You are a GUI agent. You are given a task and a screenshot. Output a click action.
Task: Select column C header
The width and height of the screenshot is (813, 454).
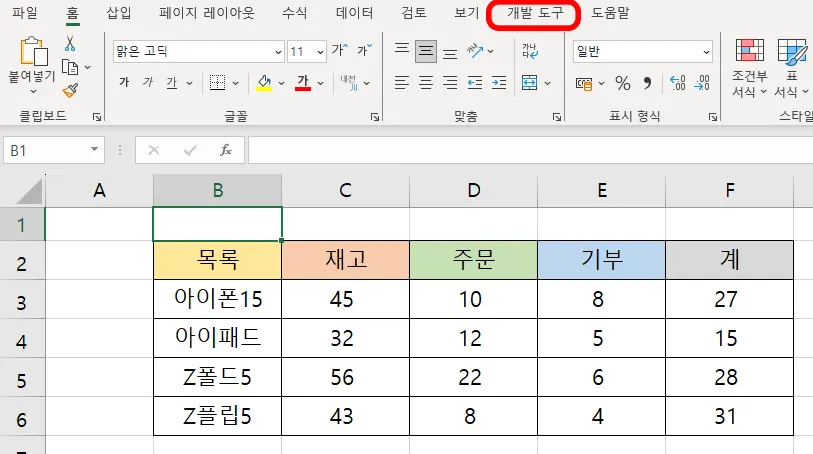pos(345,191)
